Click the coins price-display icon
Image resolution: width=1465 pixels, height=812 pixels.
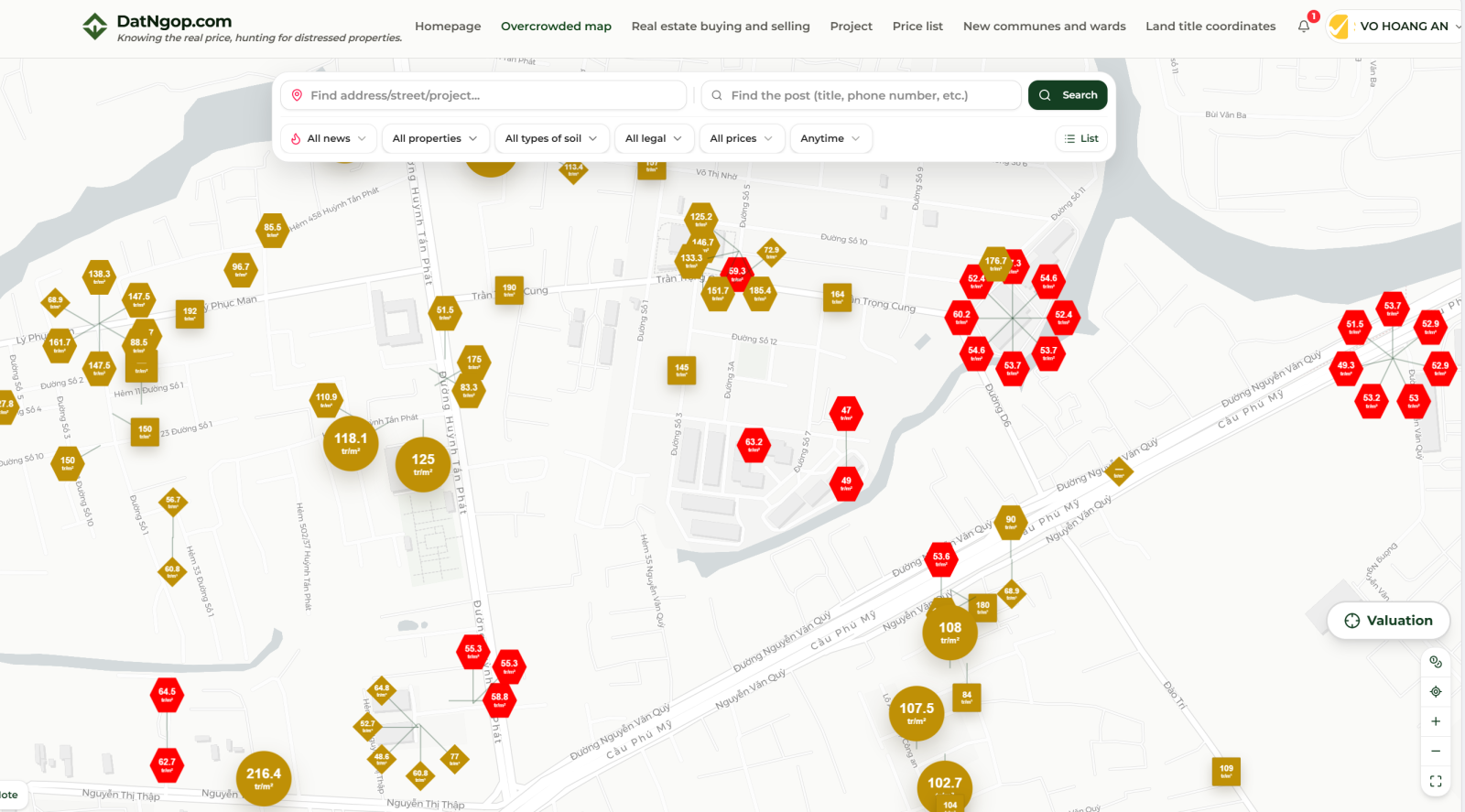pyautogui.click(x=1436, y=662)
